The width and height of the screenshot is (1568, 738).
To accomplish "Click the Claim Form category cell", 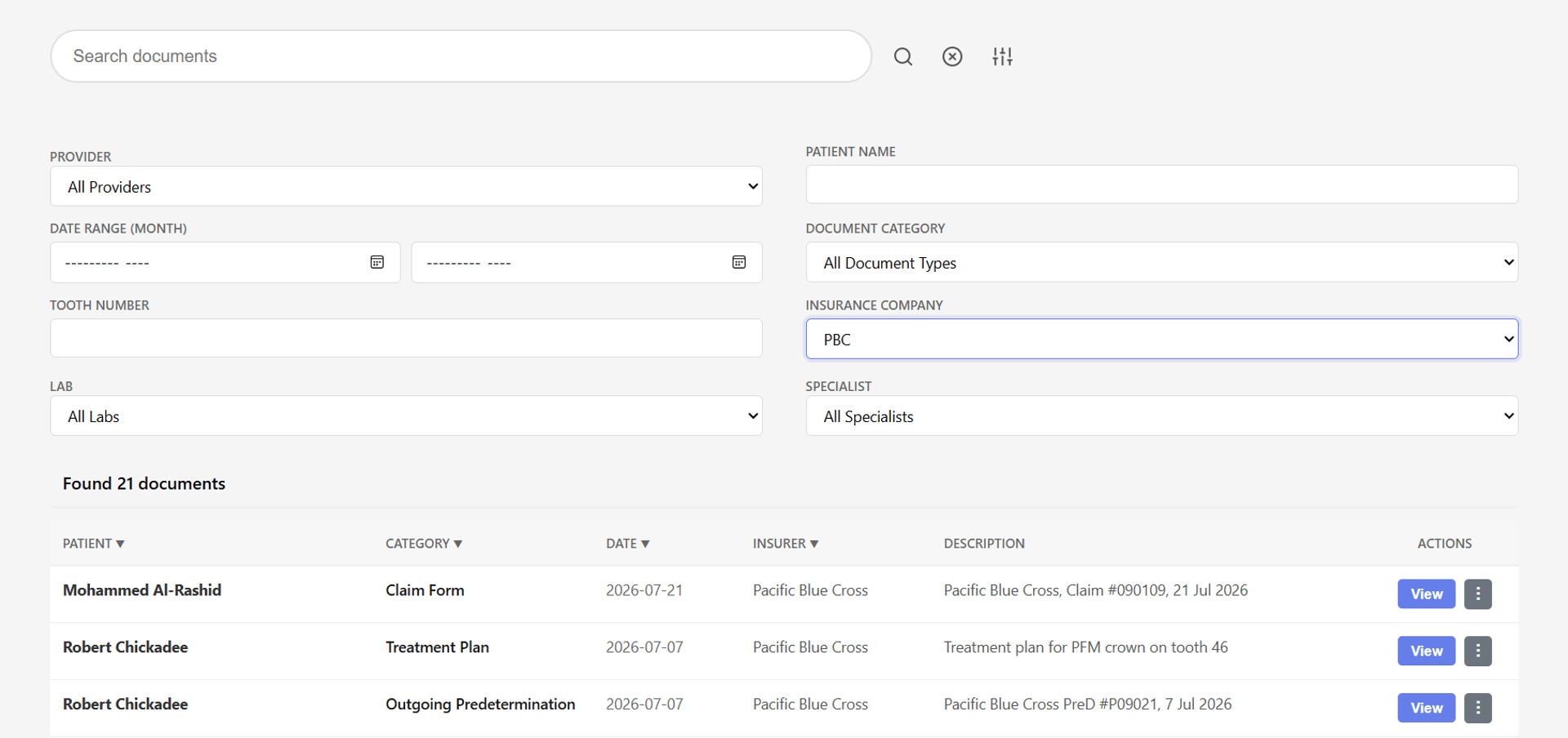I will [x=425, y=590].
